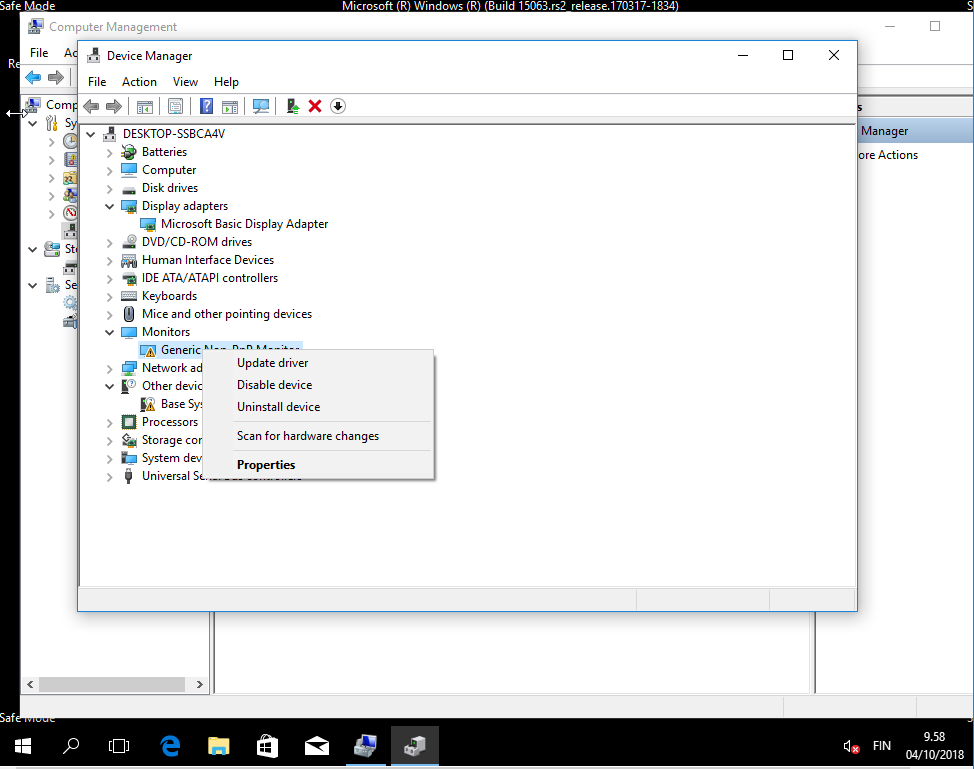Click blue Back arrow in Computer Management toolbar

pos(33,77)
